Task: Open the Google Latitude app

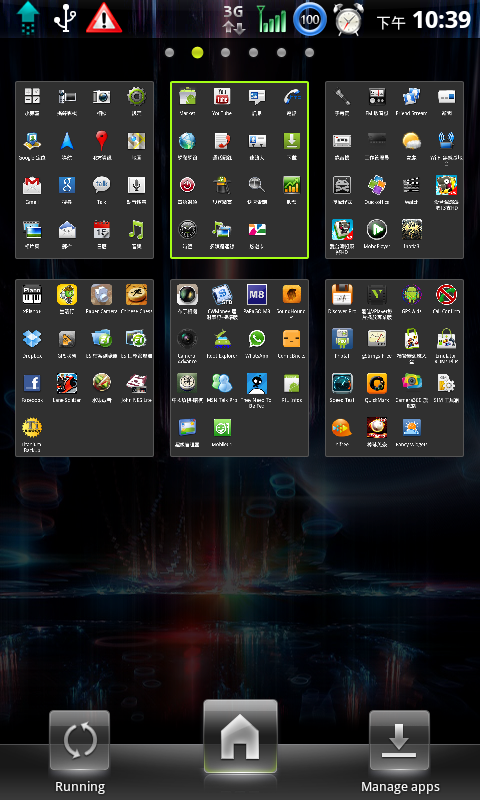Action: tap(32, 140)
